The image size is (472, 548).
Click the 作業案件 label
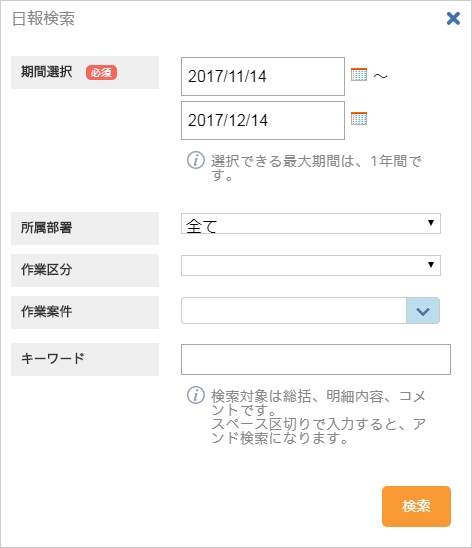point(46,312)
